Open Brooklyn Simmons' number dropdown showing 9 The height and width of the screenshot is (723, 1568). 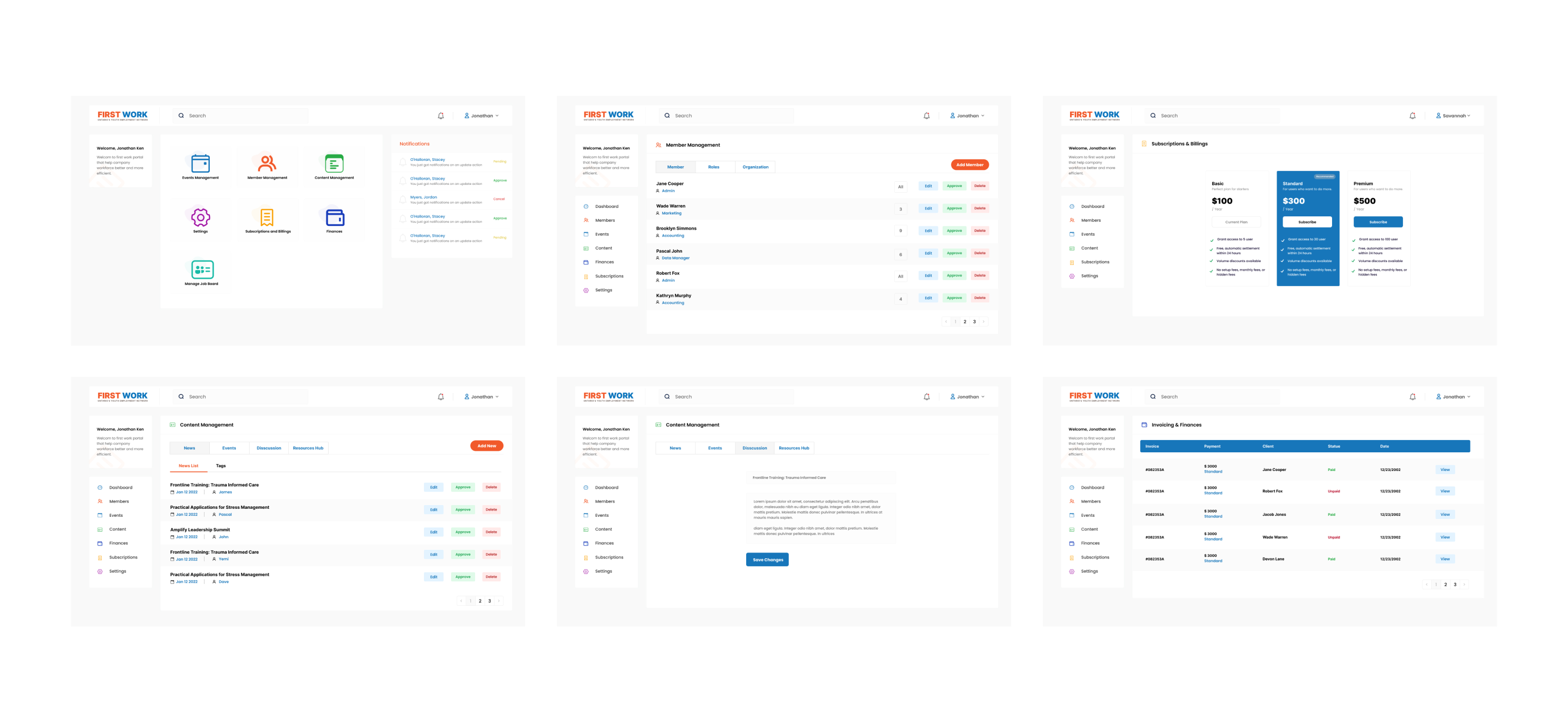click(900, 231)
